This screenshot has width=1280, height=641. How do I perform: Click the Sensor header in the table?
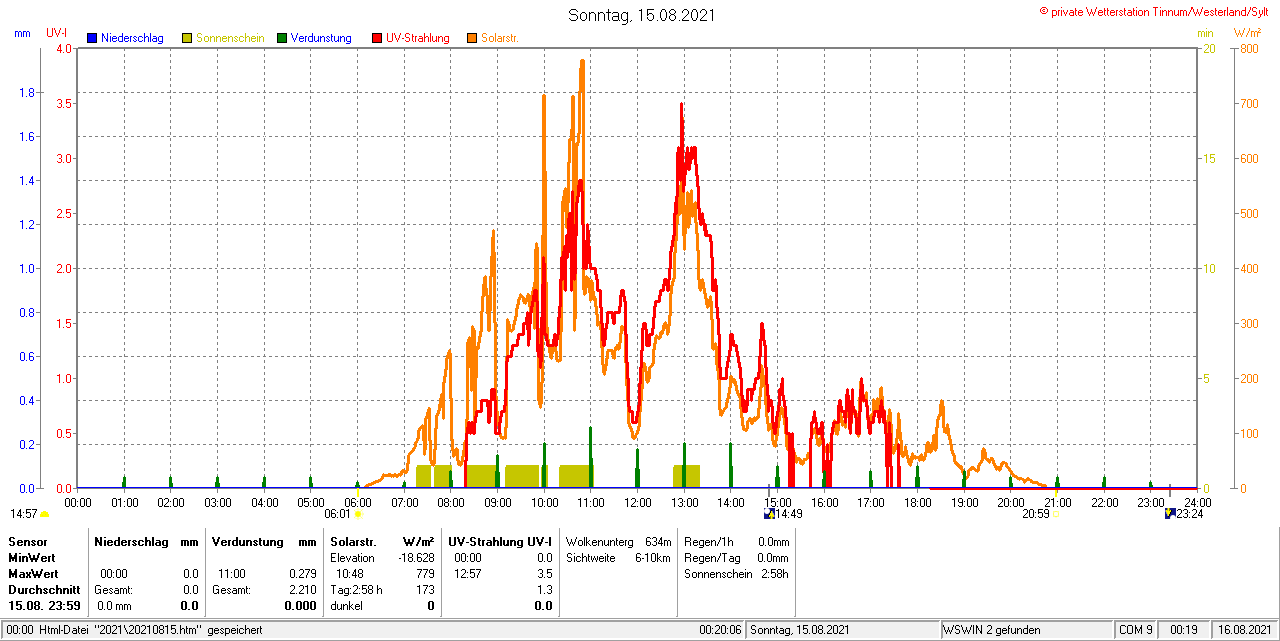coord(27,541)
